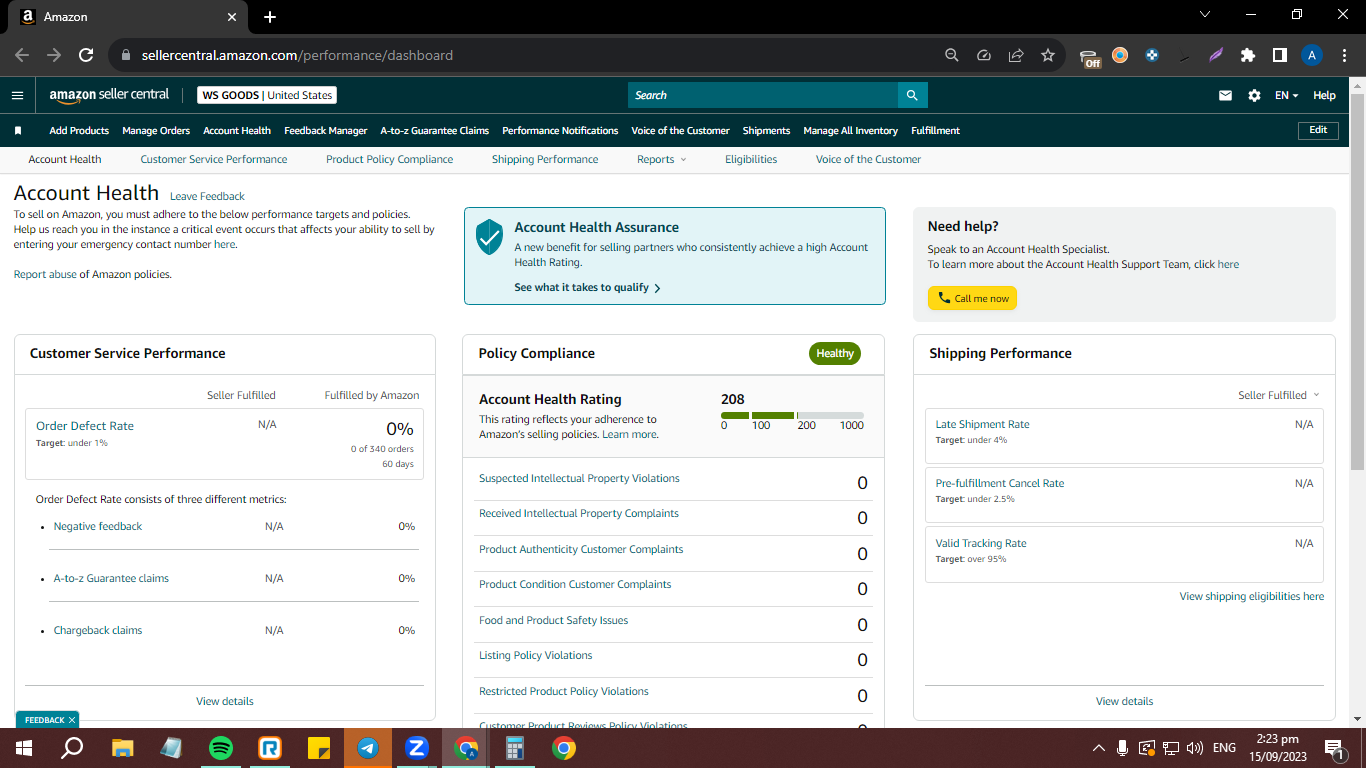Click View shipping eligibilities here link

(1252, 596)
